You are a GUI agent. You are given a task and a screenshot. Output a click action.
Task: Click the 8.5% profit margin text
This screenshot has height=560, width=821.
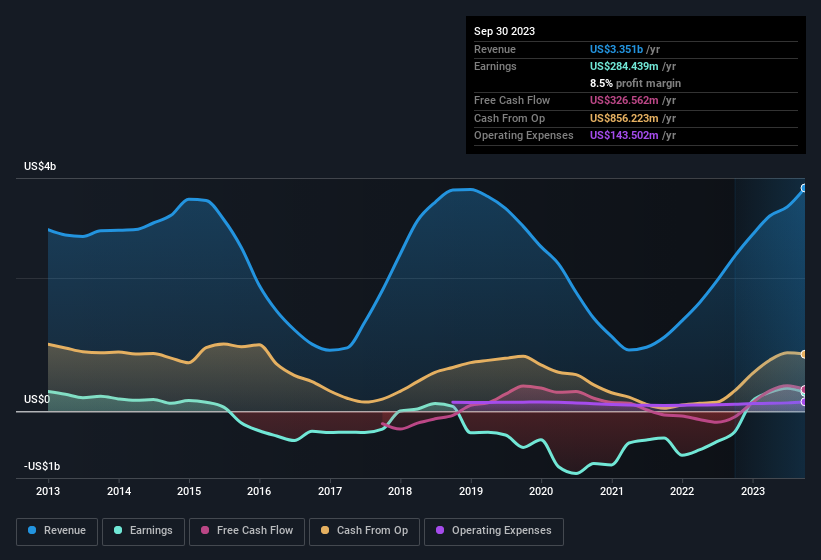(x=635, y=83)
